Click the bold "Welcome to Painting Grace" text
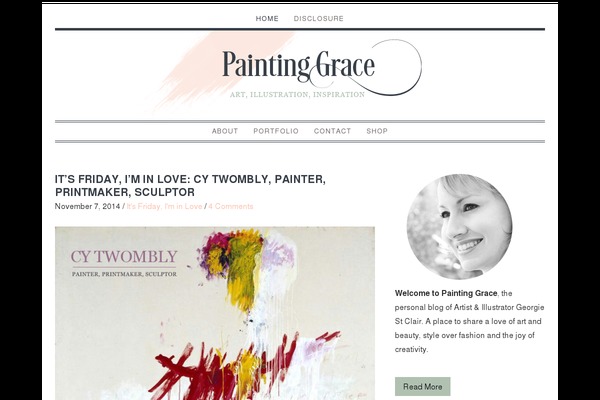This screenshot has height=400, width=600. click(x=446, y=293)
